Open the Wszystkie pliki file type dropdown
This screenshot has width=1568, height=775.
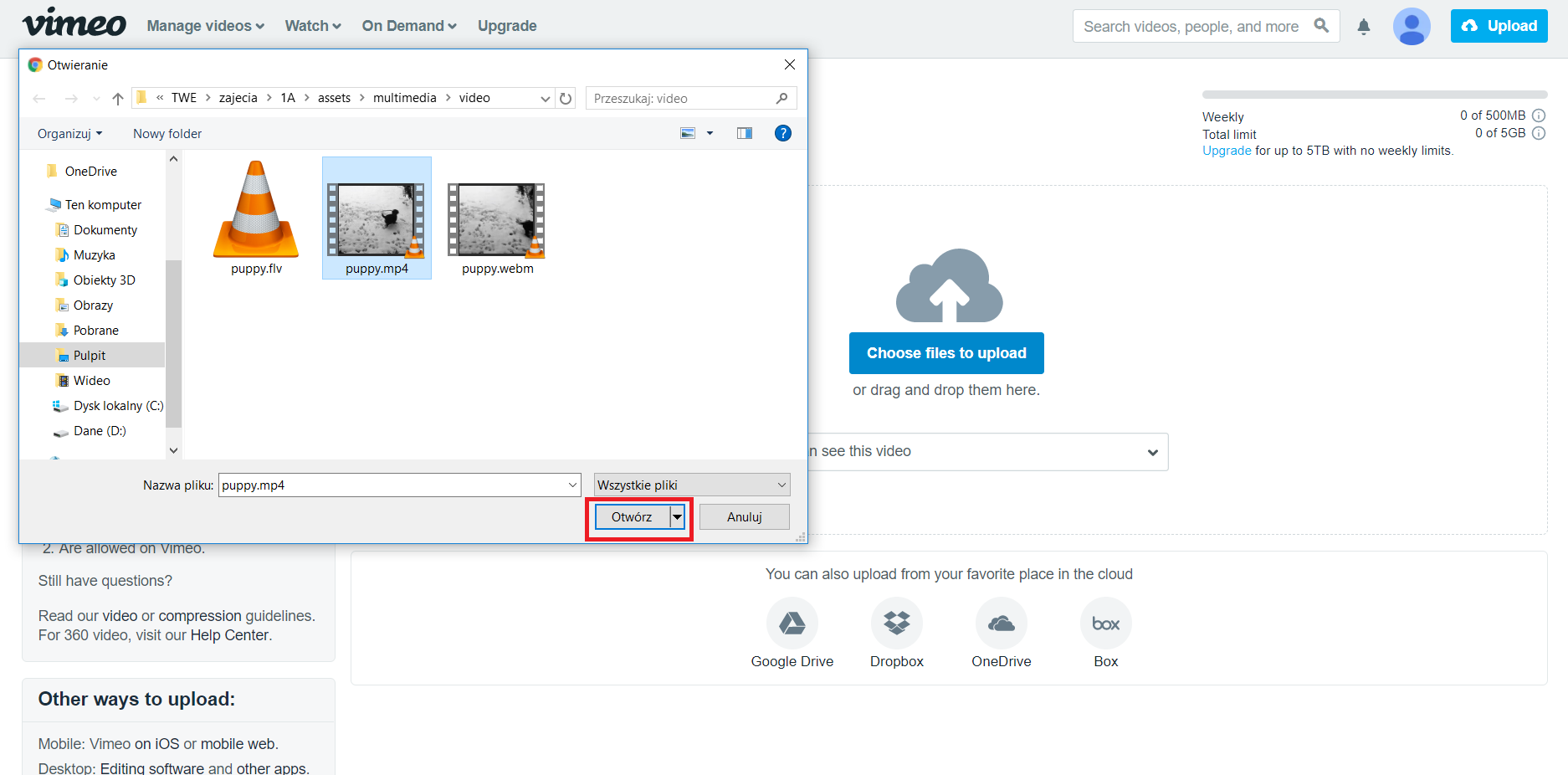coord(692,485)
